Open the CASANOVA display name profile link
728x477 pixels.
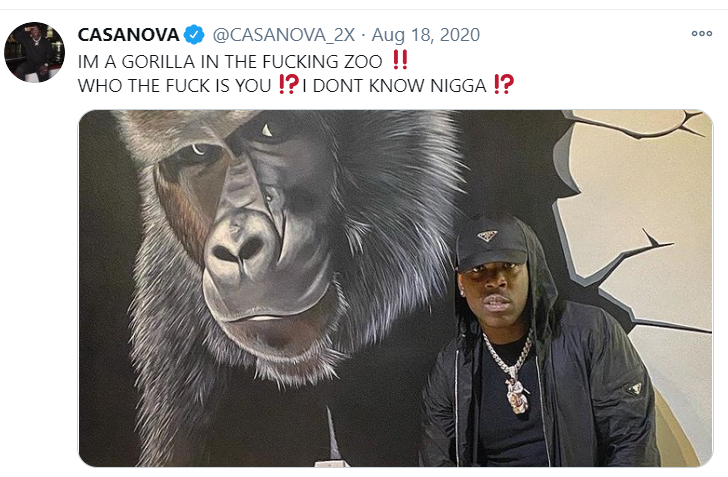(128, 35)
